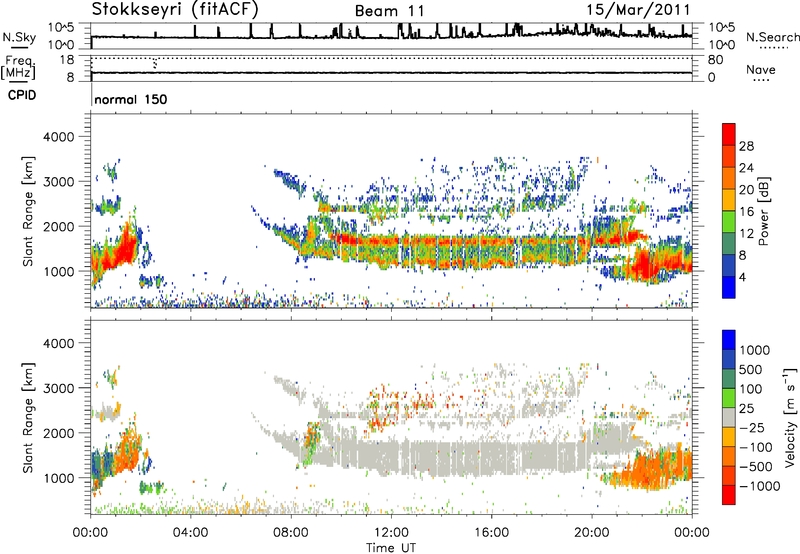Click the 'Power [dB]' colorbar title

763,211
